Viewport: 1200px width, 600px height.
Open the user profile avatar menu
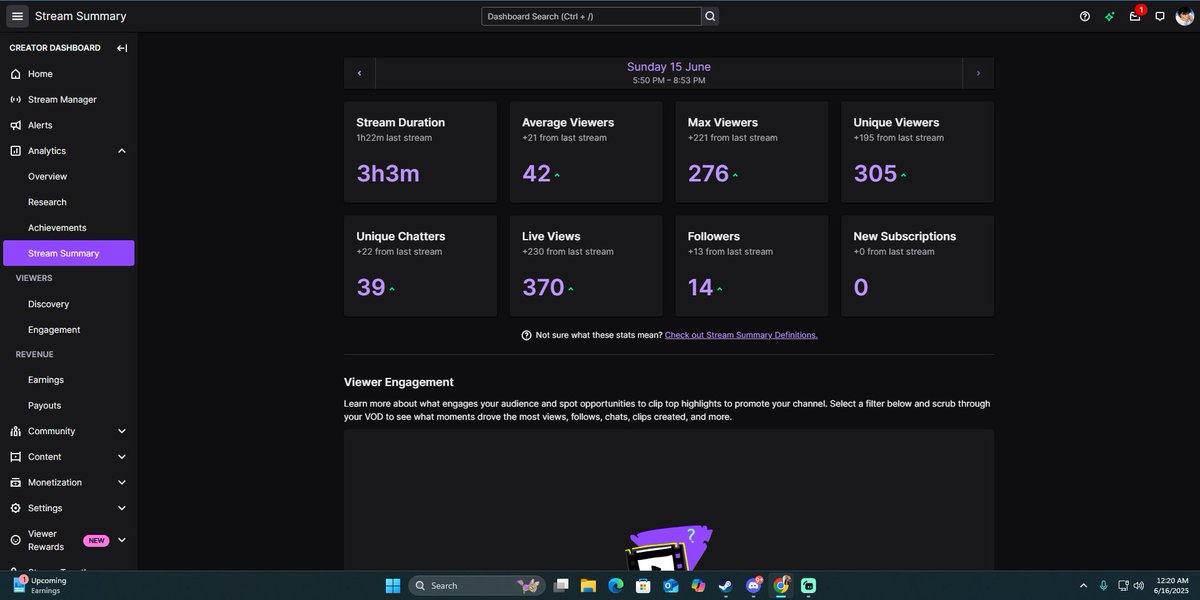click(x=1185, y=16)
